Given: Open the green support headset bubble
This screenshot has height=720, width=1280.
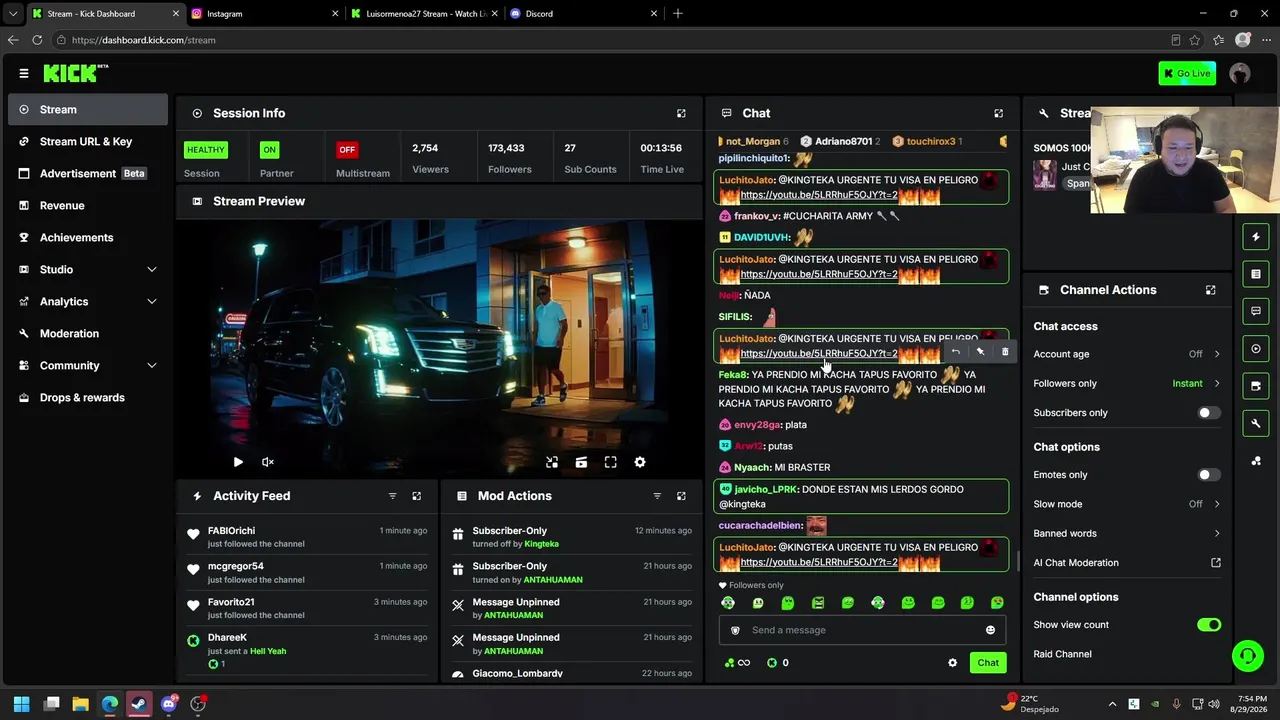Looking at the screenshot, I should tap(1247, 656).
